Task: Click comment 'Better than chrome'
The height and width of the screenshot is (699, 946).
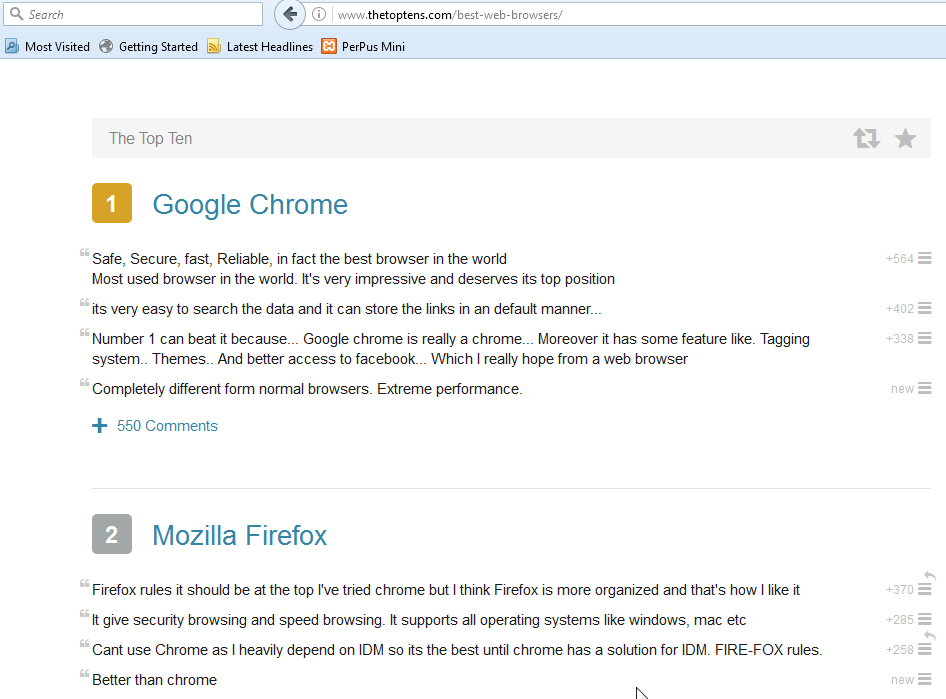Action: coord(154,680)
